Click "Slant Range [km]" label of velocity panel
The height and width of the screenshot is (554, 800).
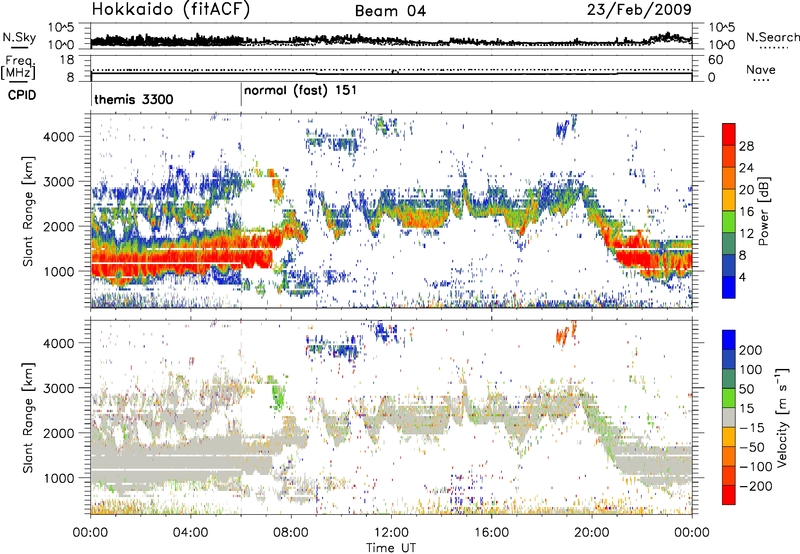click(x=28, y=417)
